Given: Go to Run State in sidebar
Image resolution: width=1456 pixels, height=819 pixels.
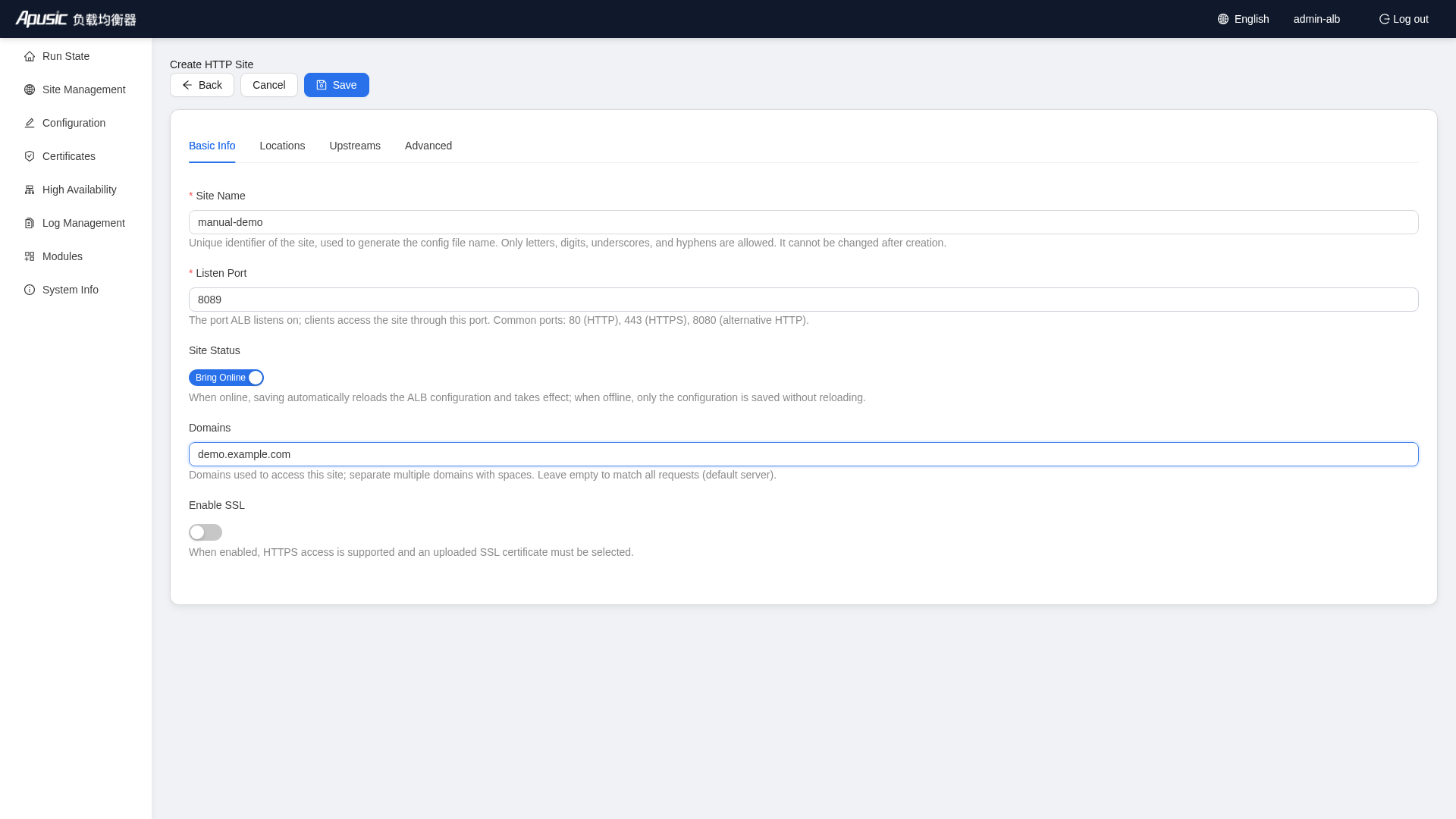Looking at the screenshot, I should click(x=76, y=56).
